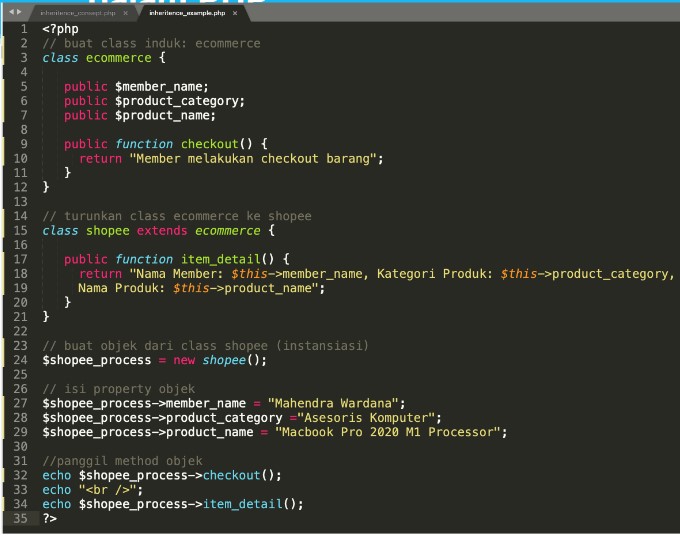This screenshot has height=536, width=680.
Task: Click 'Nama Produk:' text on line 19
Action: [x=121, y=288]
